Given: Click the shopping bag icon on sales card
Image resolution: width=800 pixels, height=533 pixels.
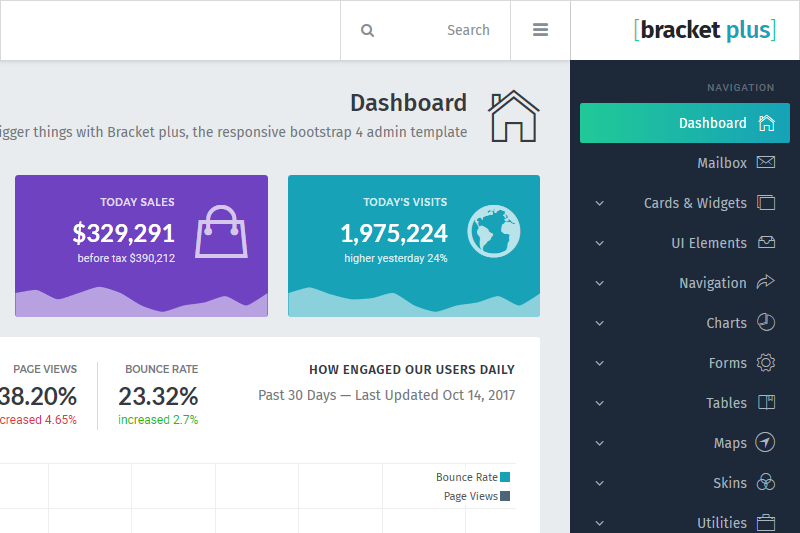Looking at the screenshot, I should click(220, 232).
